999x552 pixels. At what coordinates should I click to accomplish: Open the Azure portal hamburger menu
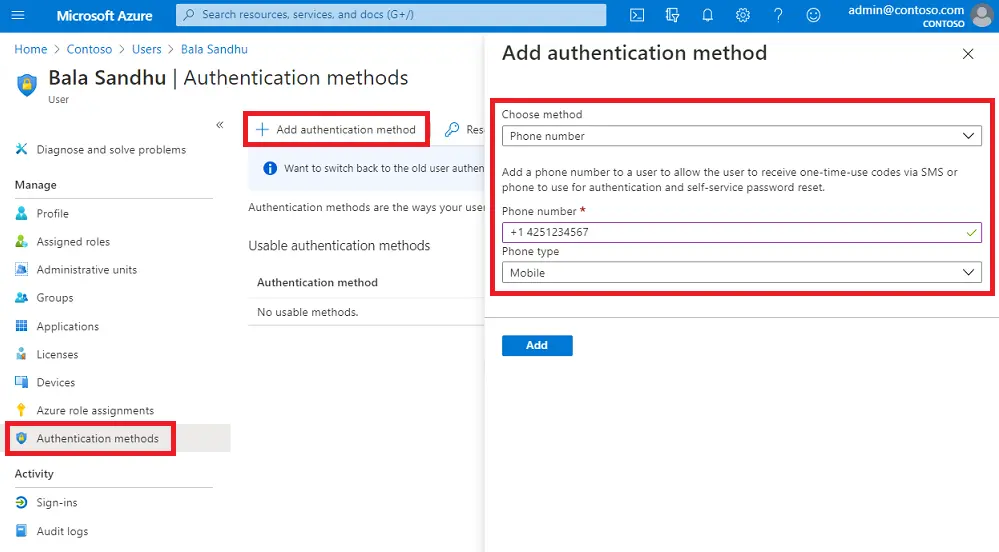(x=17, y=15)
